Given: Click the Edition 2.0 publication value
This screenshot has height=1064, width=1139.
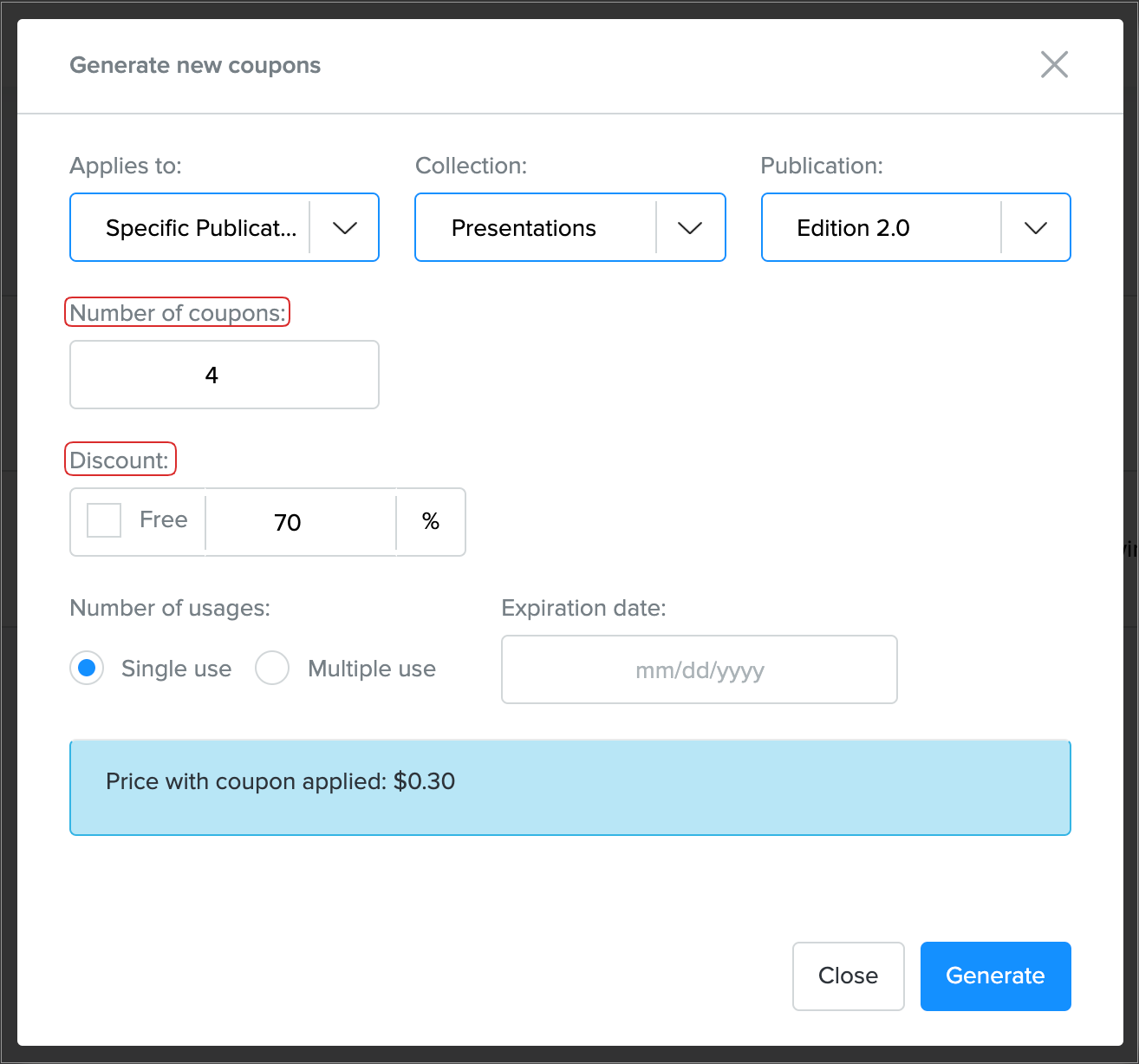Looking at the screenshot, I should [x=853, y=228].
